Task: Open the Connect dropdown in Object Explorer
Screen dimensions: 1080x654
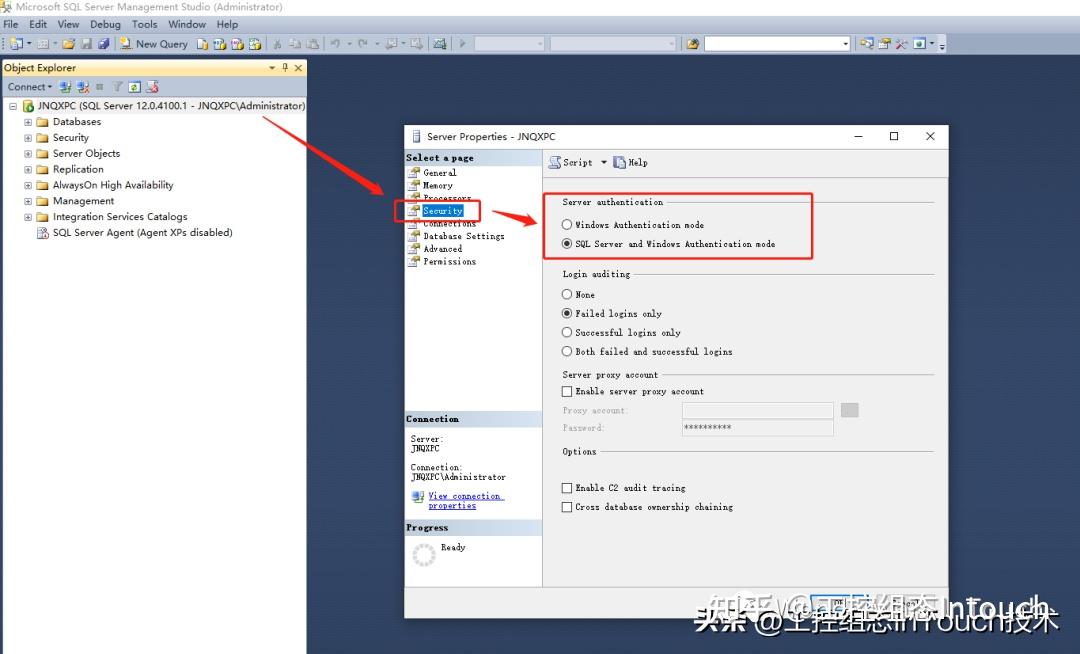Action: tap(30, 87)
